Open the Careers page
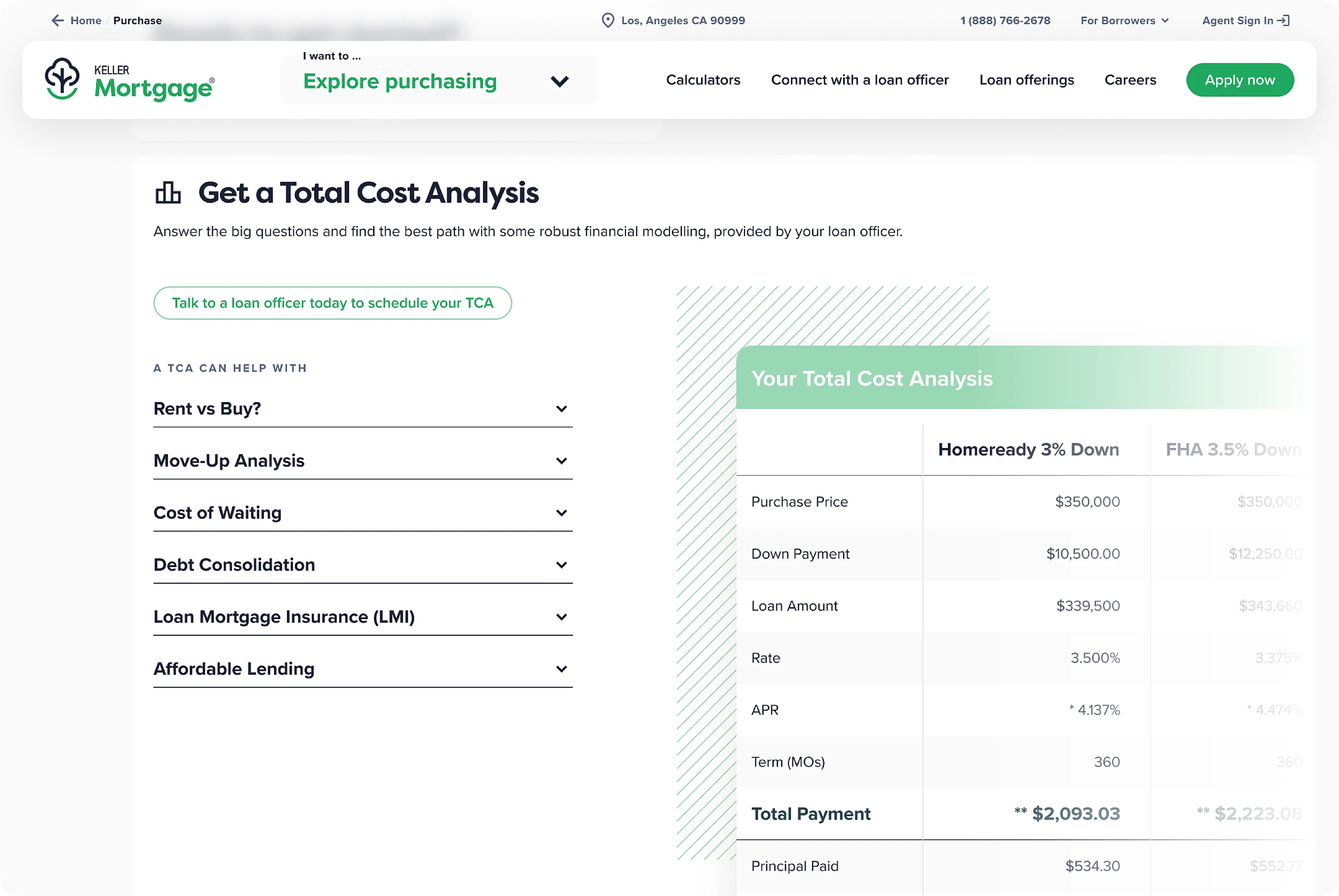Image resolution: width=1339 pixels, height=896 pixels. 1130,80
